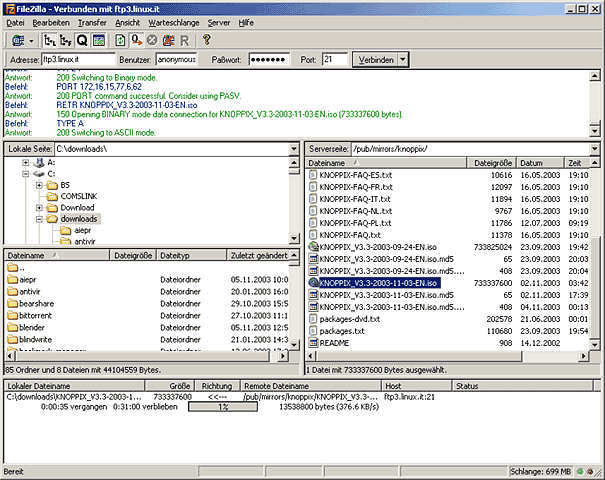Click KNOPPIX_V3.3-2003-09-24-EN.iso disc icon
Viewport: 605px width, 480px height.
pyautogui.click(x=314, y=247)
